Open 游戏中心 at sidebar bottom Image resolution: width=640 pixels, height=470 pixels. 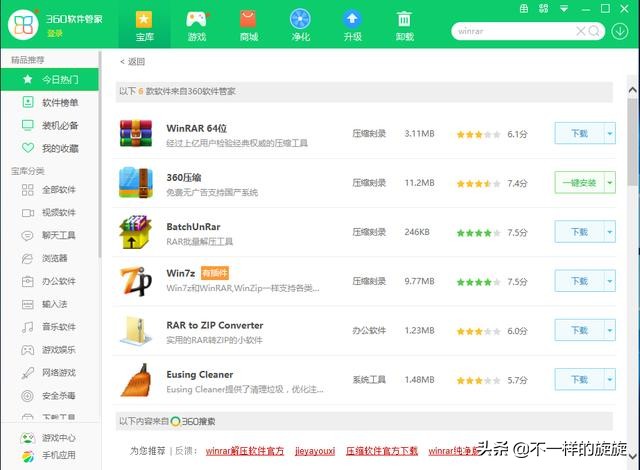48,438
